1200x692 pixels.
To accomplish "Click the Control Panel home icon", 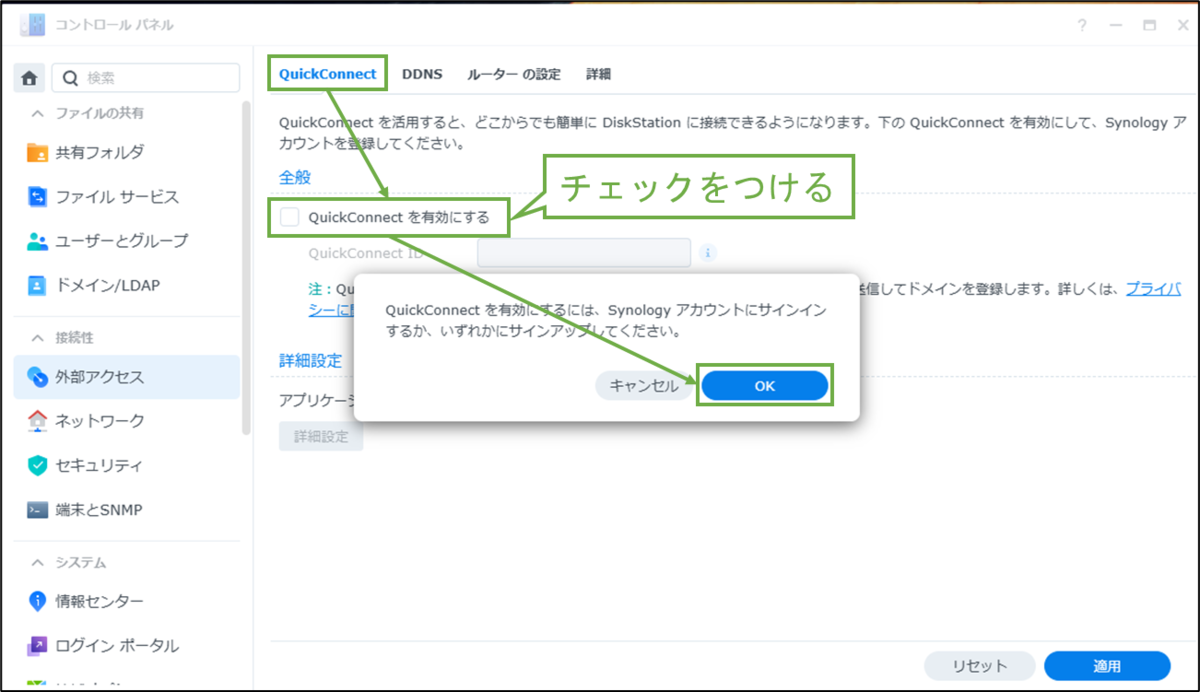I will tap(30, 78).
